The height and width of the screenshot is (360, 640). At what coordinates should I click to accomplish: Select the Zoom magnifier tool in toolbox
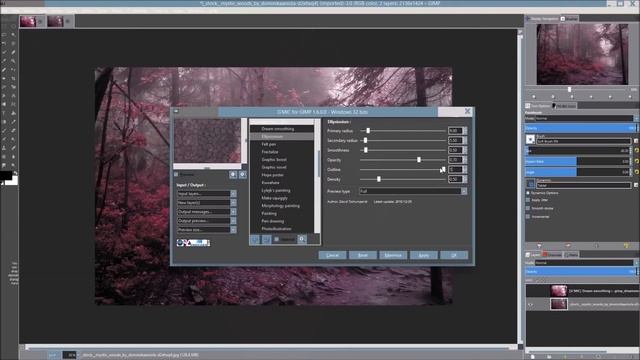point(13,61)
